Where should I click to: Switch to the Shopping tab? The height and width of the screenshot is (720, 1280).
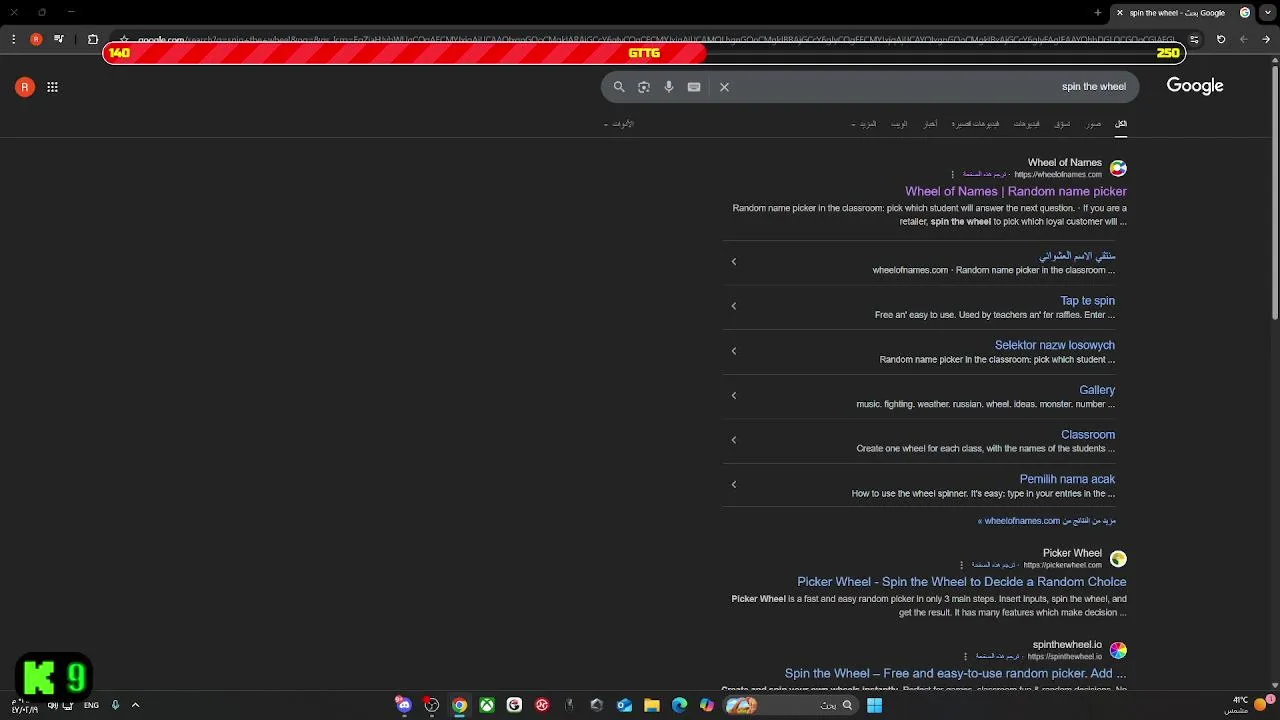[1062, 124]
